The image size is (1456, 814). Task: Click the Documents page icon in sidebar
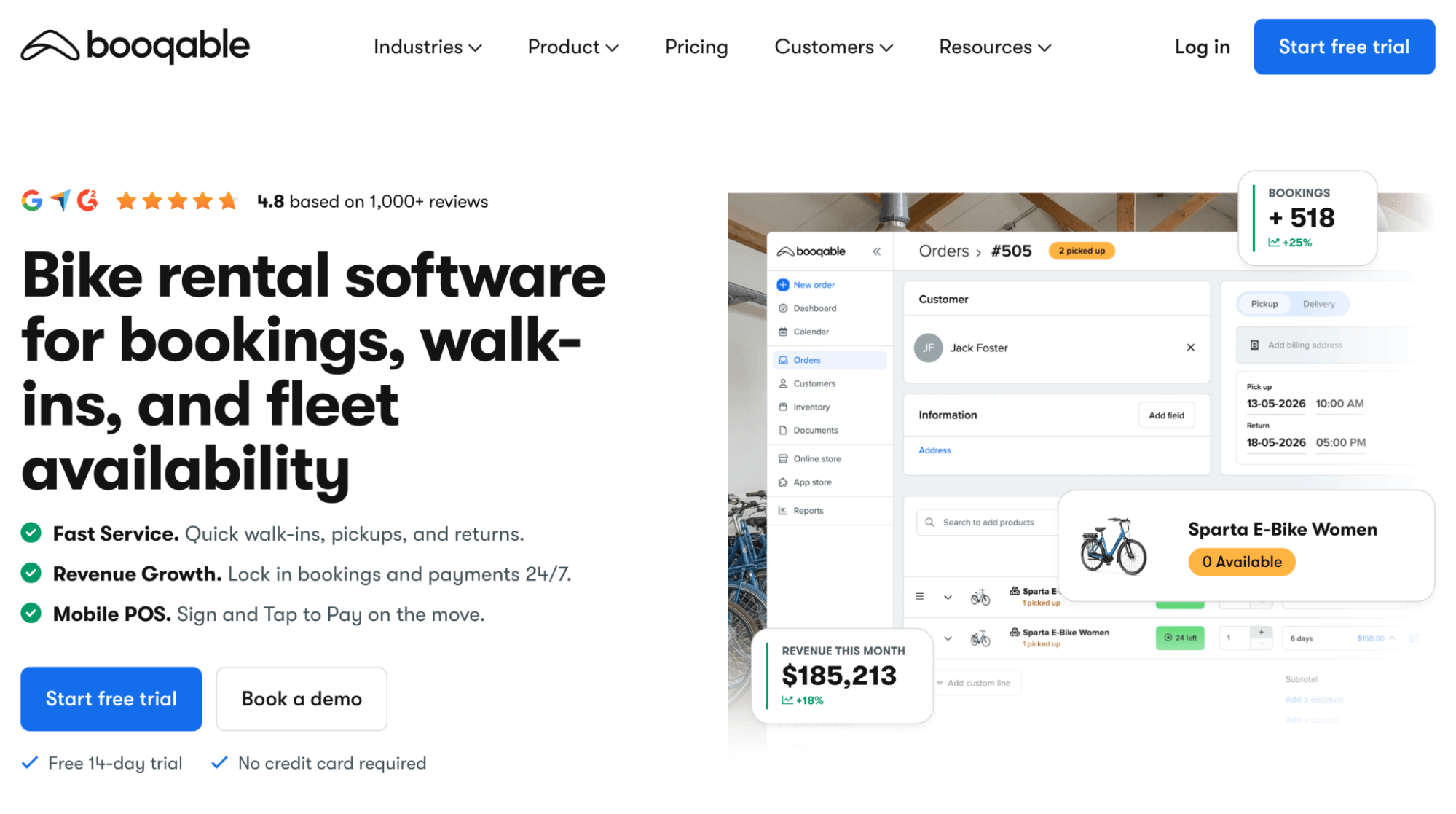tap(783, 430)
